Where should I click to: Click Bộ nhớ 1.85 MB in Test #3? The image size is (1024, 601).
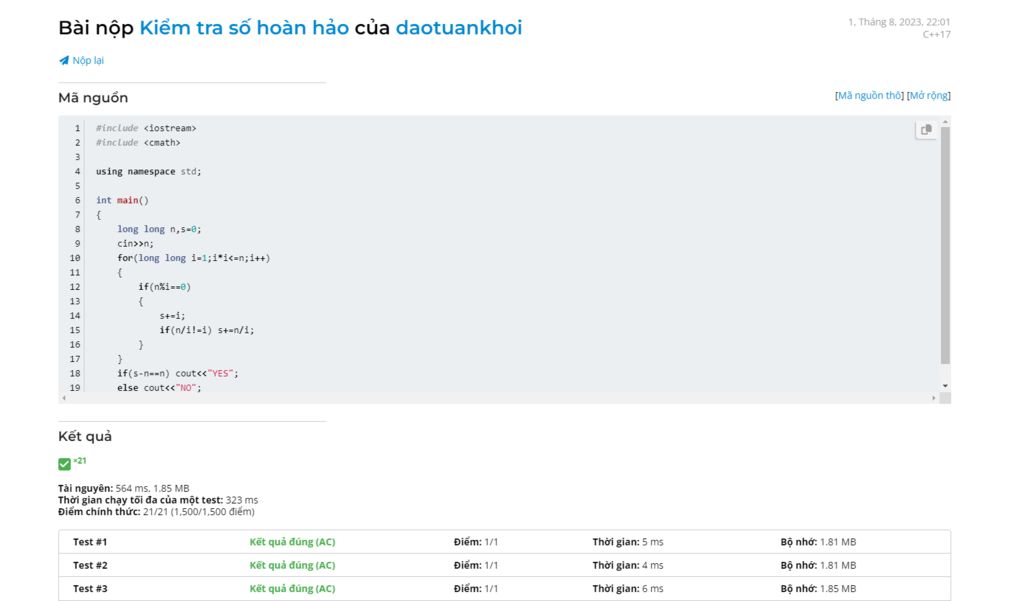pos(818,589)
